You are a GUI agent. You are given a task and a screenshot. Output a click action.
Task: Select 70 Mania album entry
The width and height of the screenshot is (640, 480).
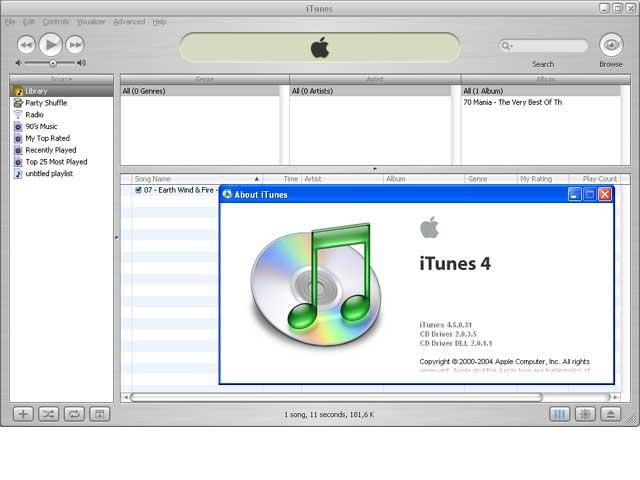[x=541, y=102]
